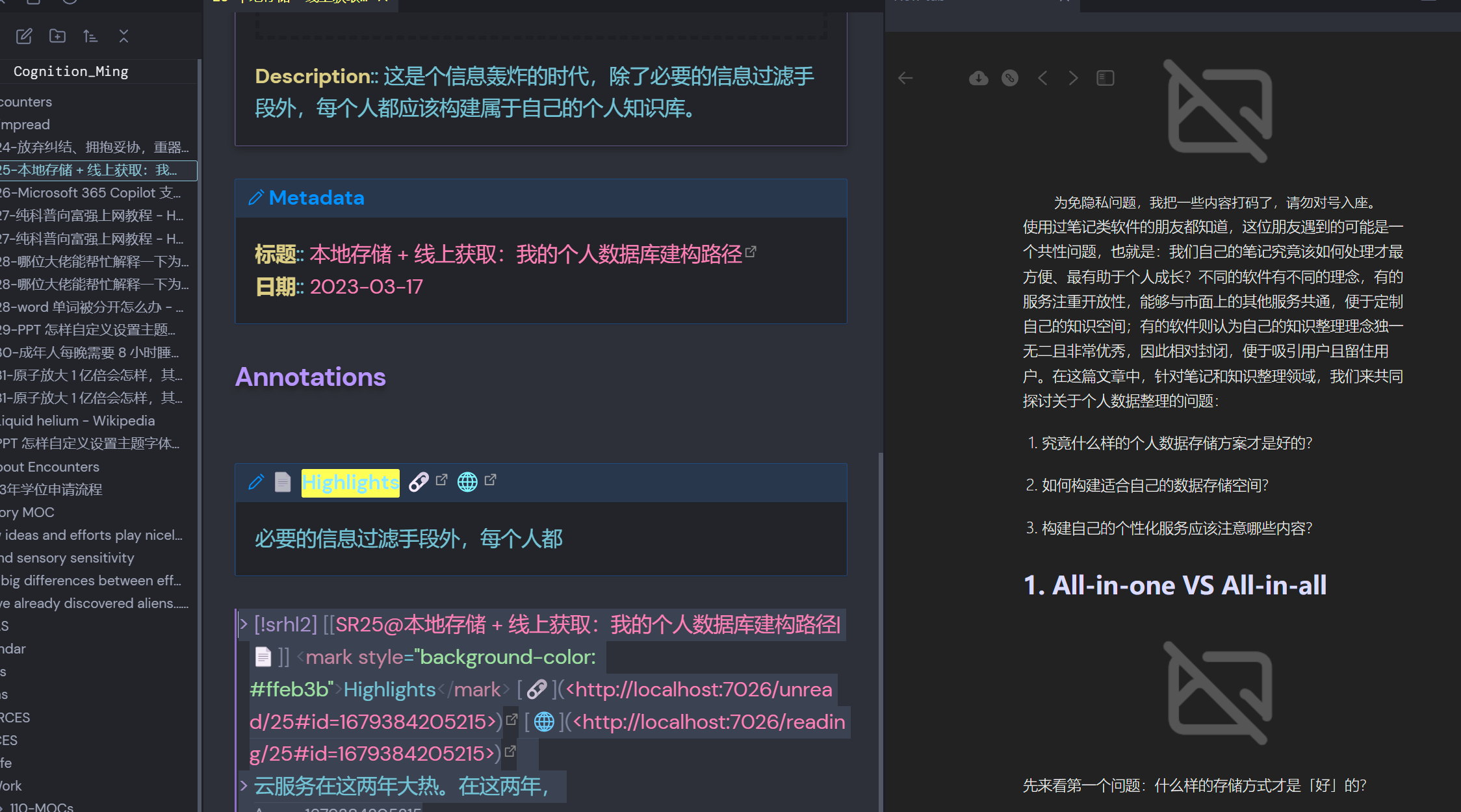Image resolution: width=1461 pixels, height=812 pixels.
Task: Toggle the split sidebar layout icon in right pane
Action: point(1105,79)
